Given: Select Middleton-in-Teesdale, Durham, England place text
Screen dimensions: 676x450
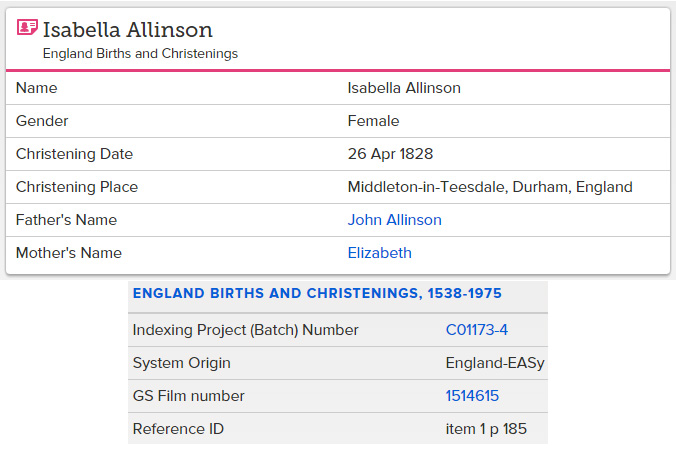Looking at the screenshot, I should pos(490,187).
